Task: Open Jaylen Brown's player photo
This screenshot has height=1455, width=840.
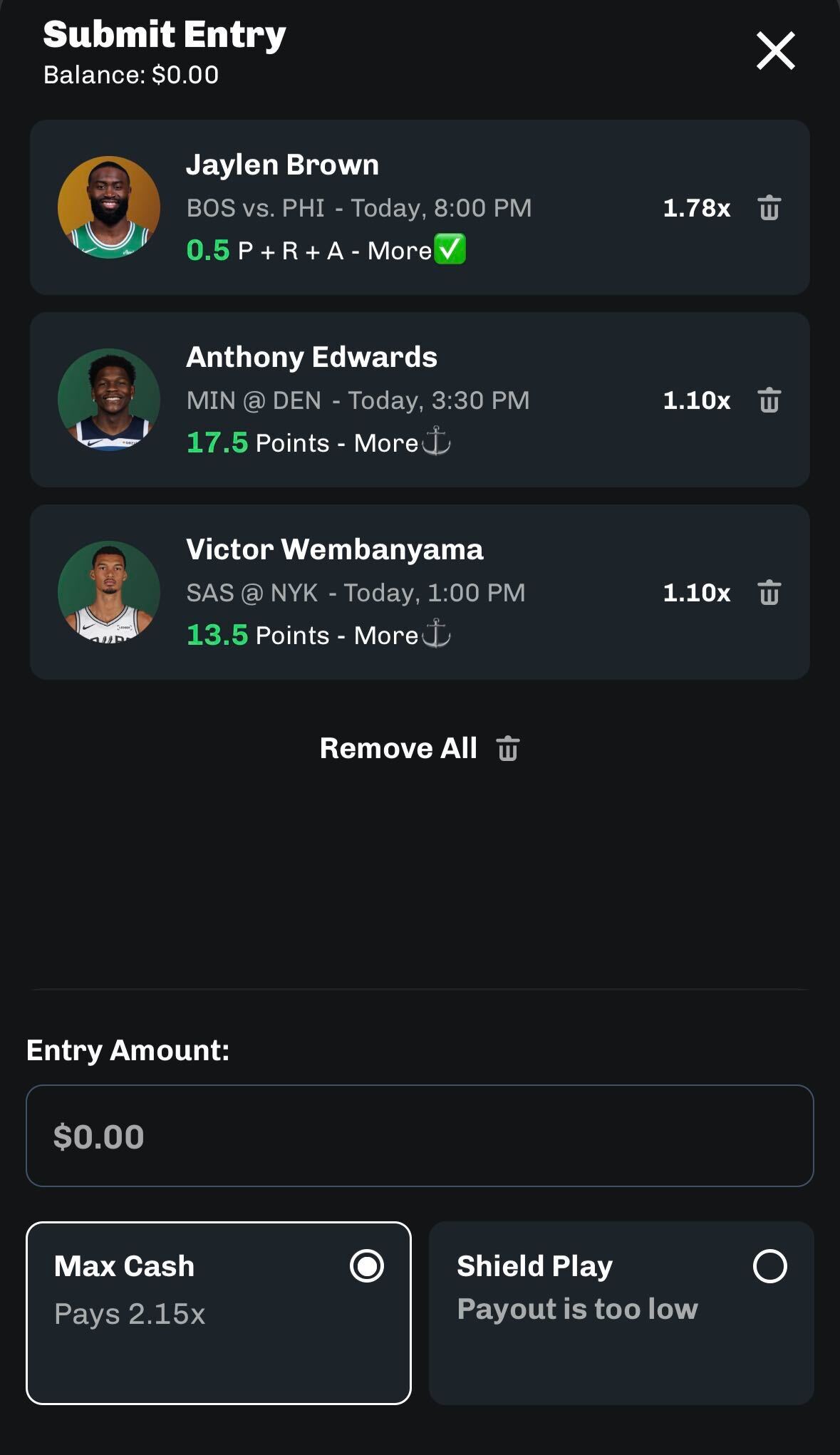Action: [x=109, y=207]
